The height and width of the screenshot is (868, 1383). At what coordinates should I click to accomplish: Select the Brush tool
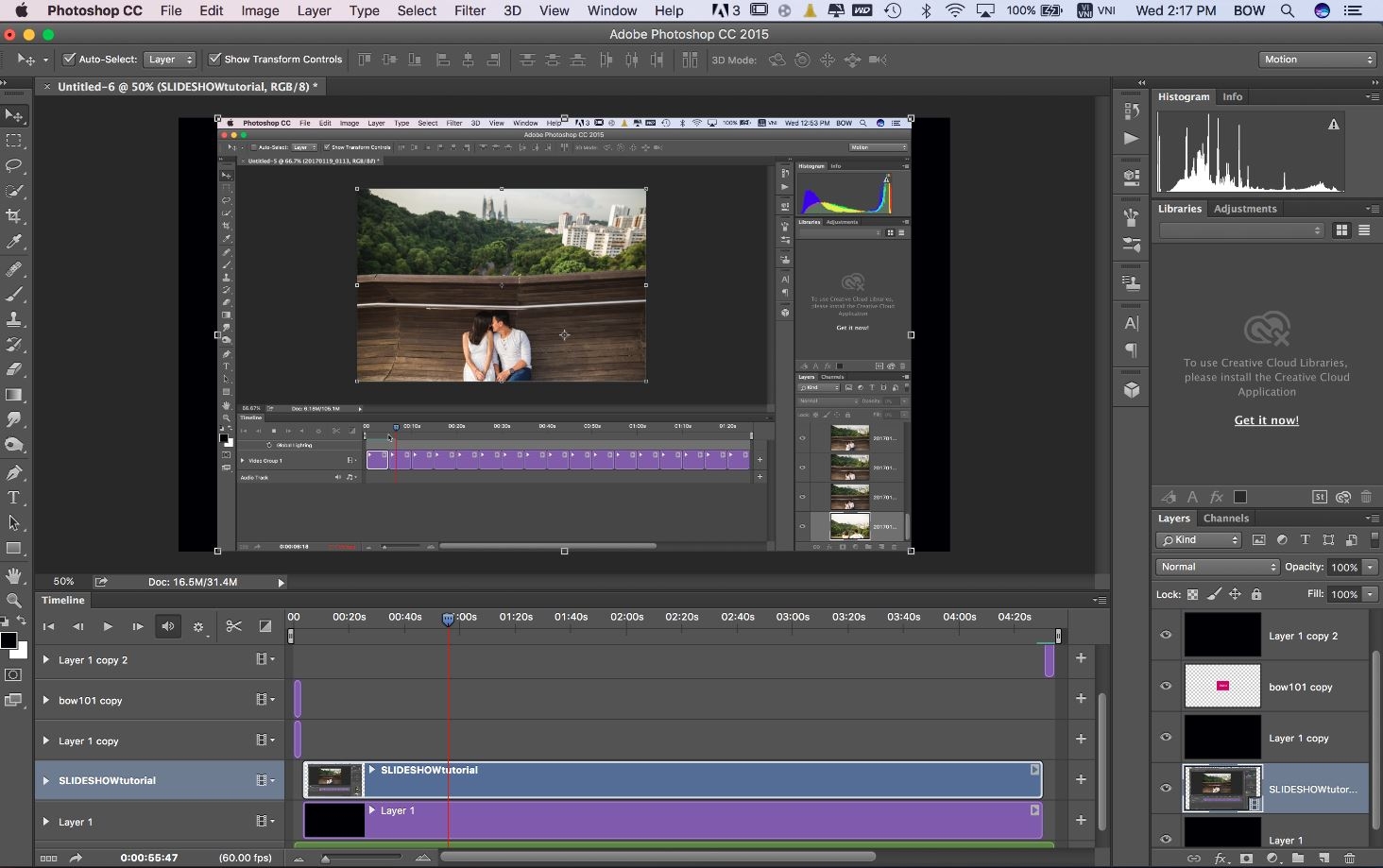[14, 295]
